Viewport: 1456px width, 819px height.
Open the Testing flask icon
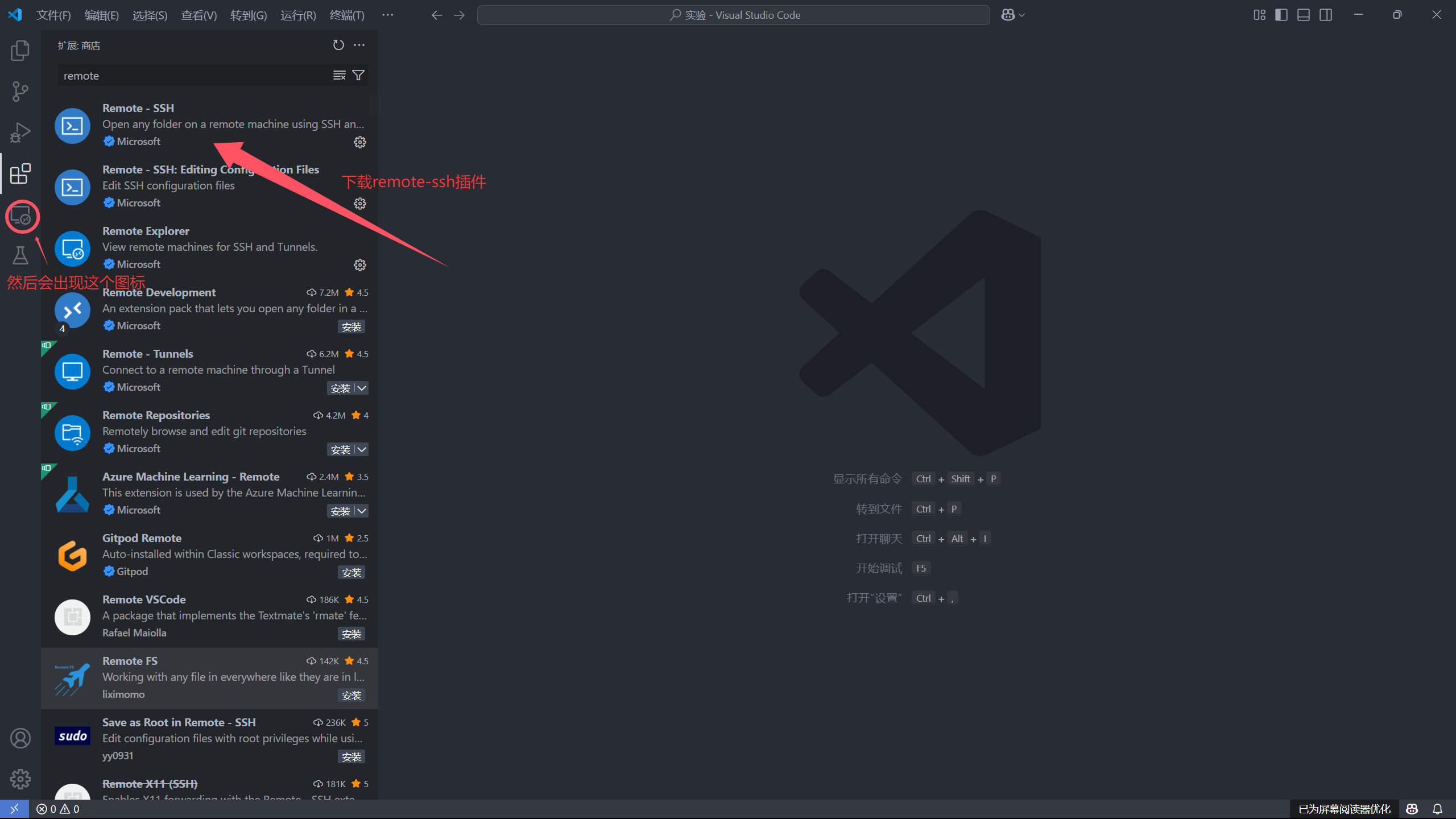point(20,255)
